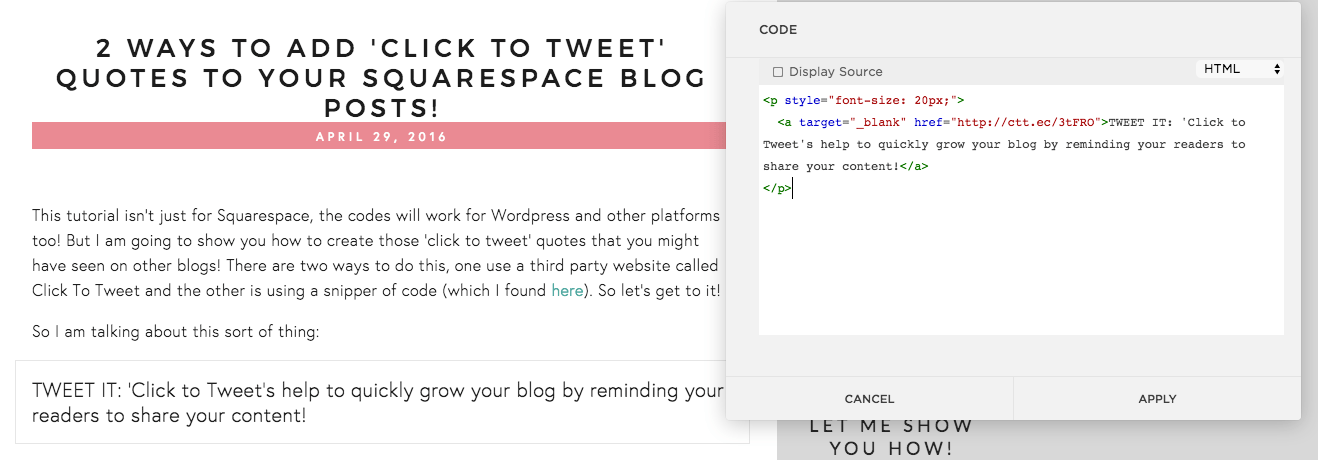This screenshot has width=1318, height=460.
Task: Click the 'share your content!' code line
Action: tap(845, 166)
